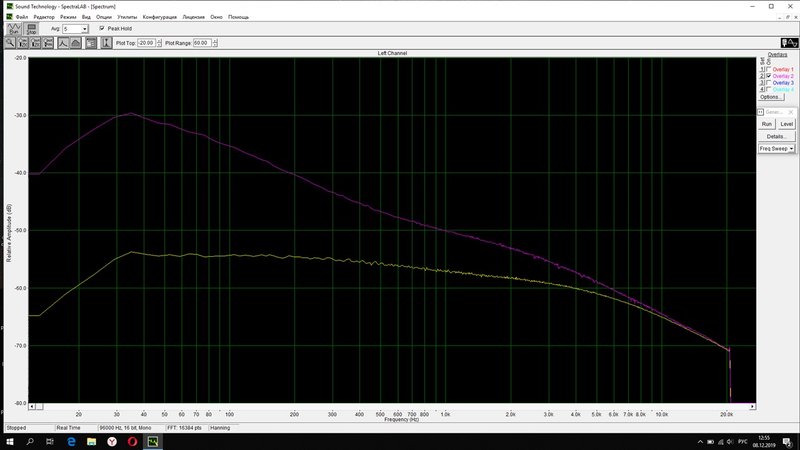Screen dimensions: 800x450
Task: Click the Run analyzer toolbar icon
Action: coord(14,29)
